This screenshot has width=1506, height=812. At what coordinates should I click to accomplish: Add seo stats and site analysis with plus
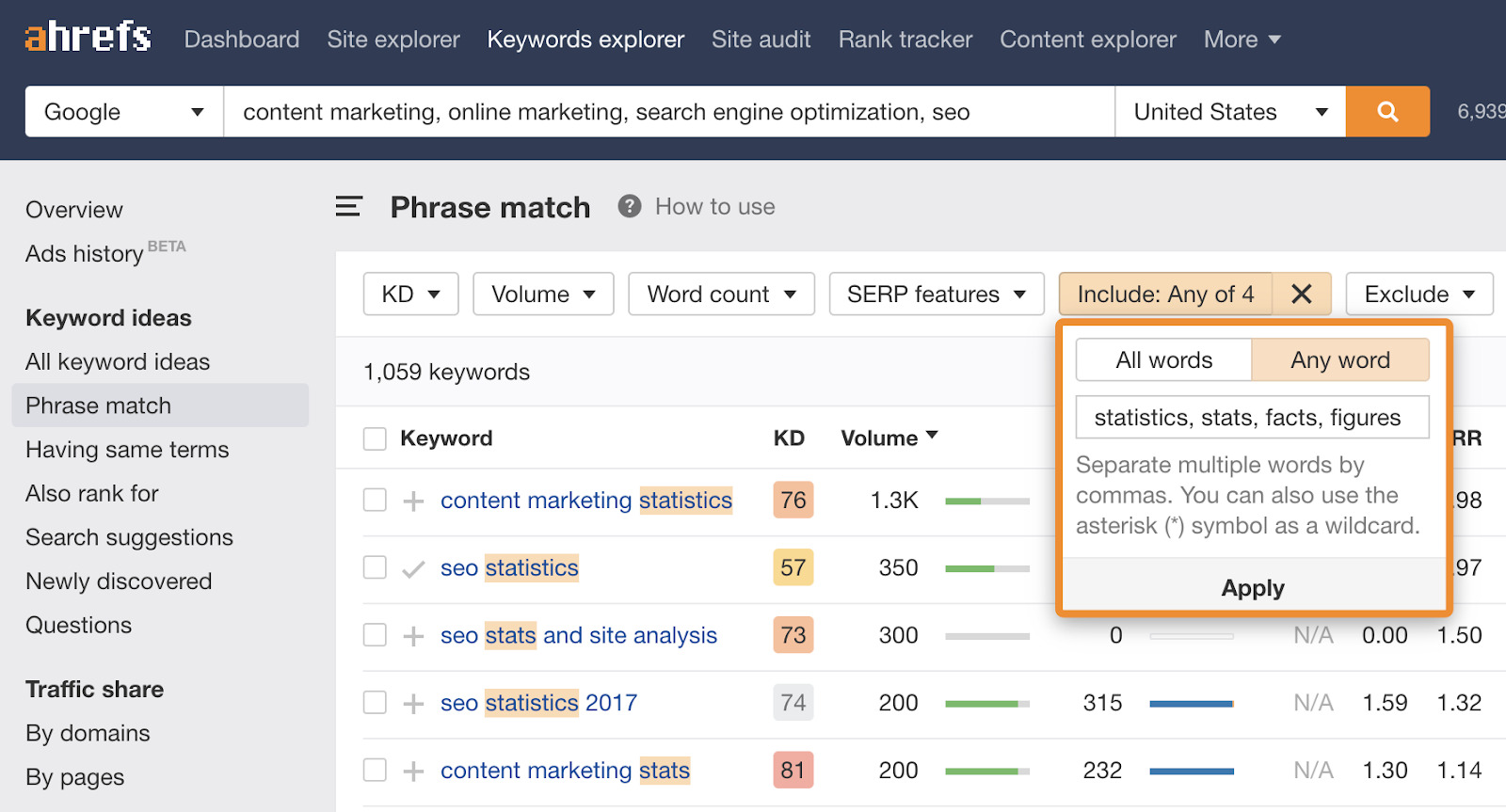coord(413,636)
